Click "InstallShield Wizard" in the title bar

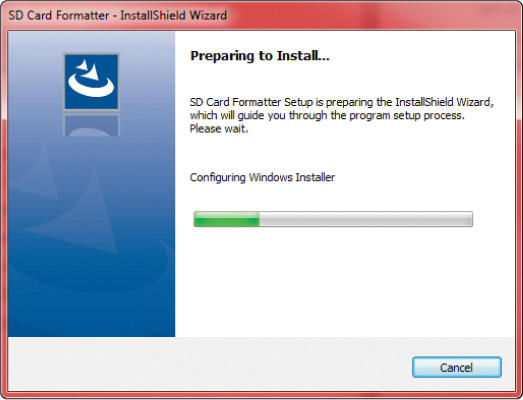173,15
